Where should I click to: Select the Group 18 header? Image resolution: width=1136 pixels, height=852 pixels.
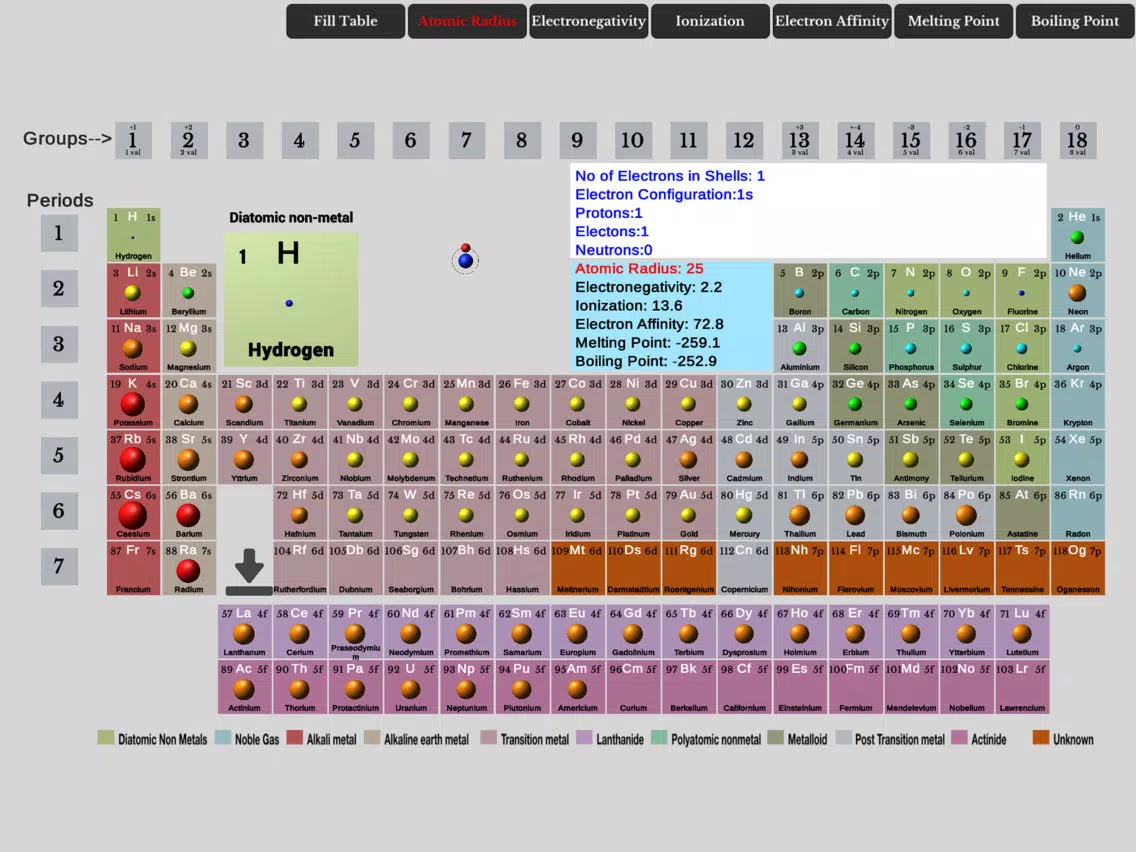coord(1077,141)
